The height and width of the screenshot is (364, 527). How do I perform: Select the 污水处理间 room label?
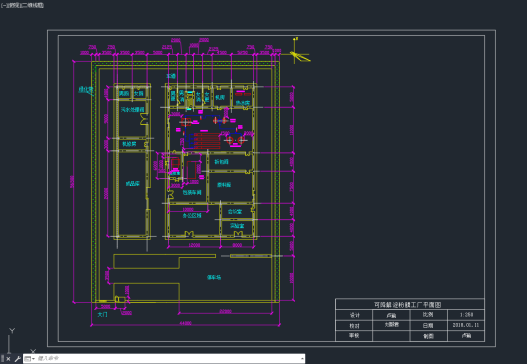(x=132, y=110)
